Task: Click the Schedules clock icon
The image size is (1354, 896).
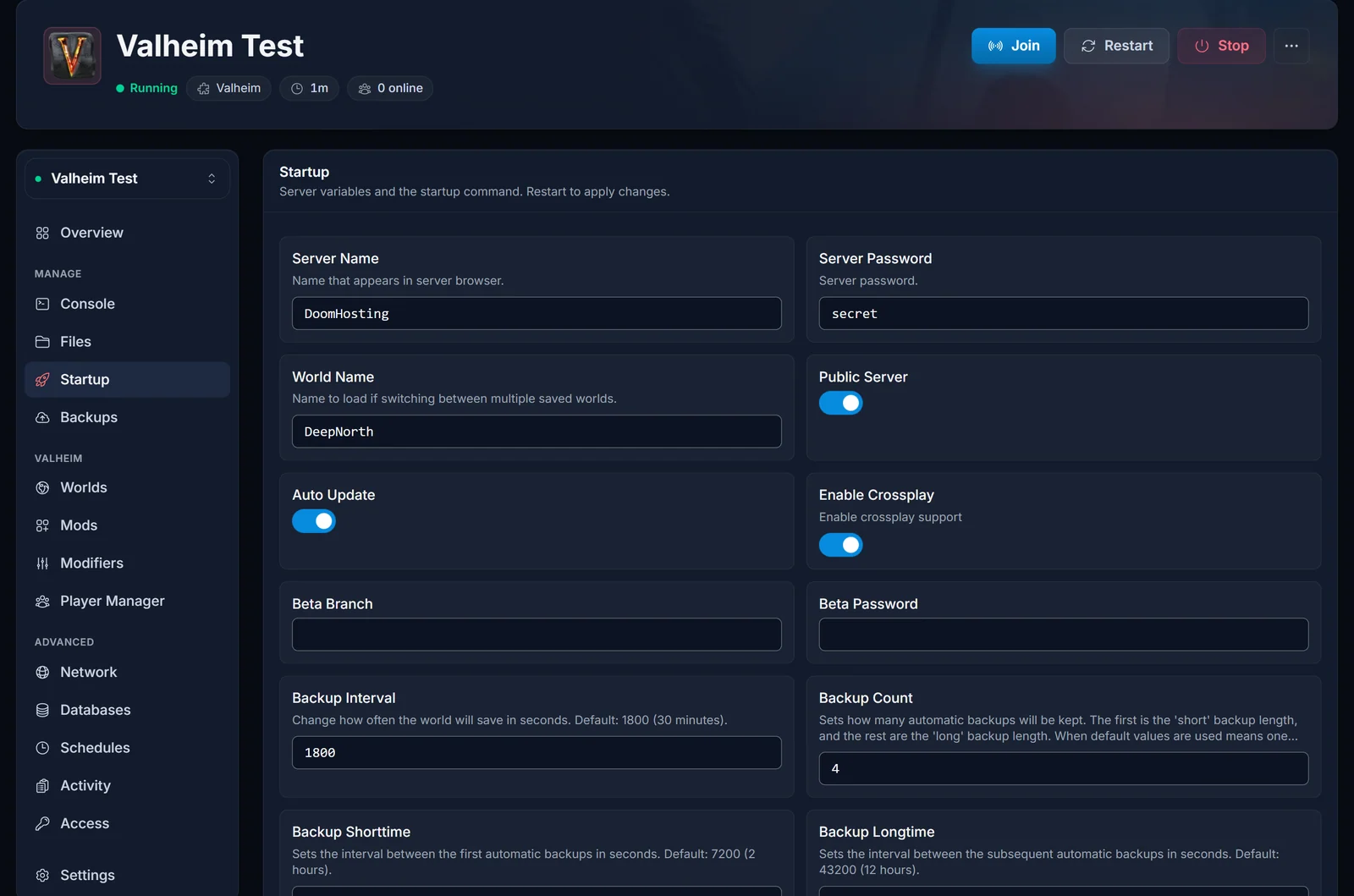Action: click(42, 748)
